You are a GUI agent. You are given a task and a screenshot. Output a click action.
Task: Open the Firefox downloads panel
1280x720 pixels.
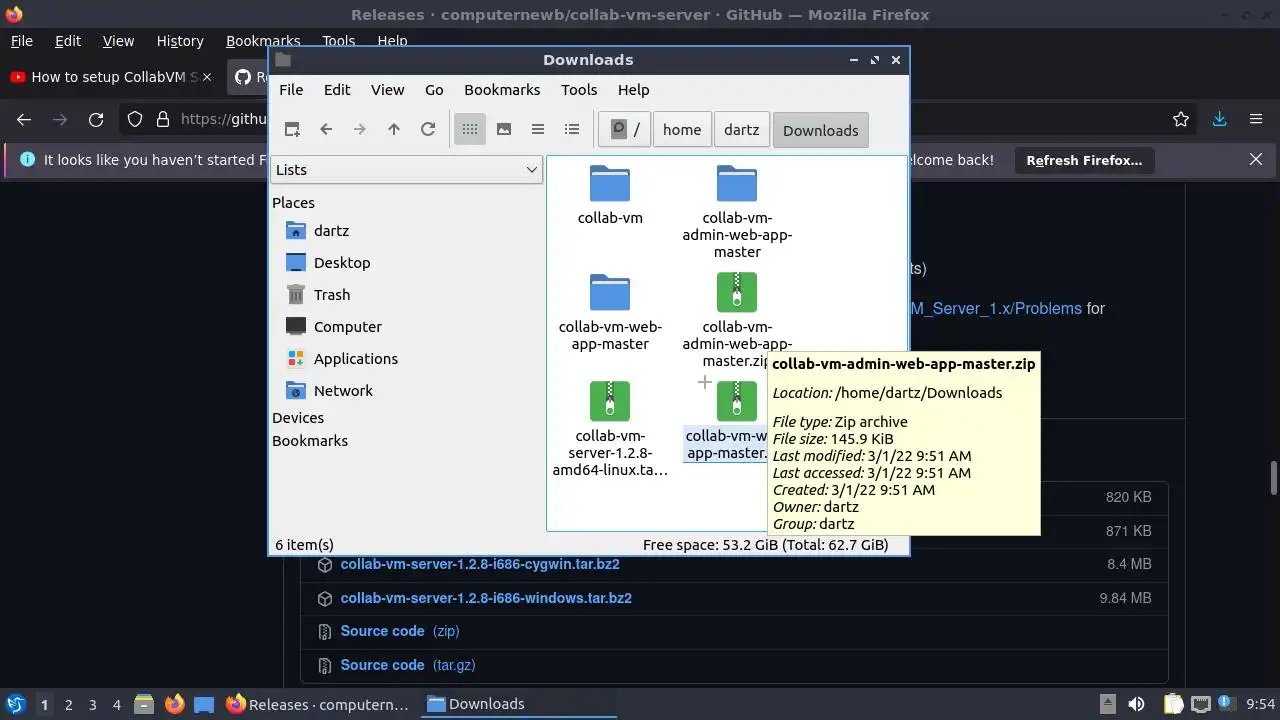tap(1219, 119)
